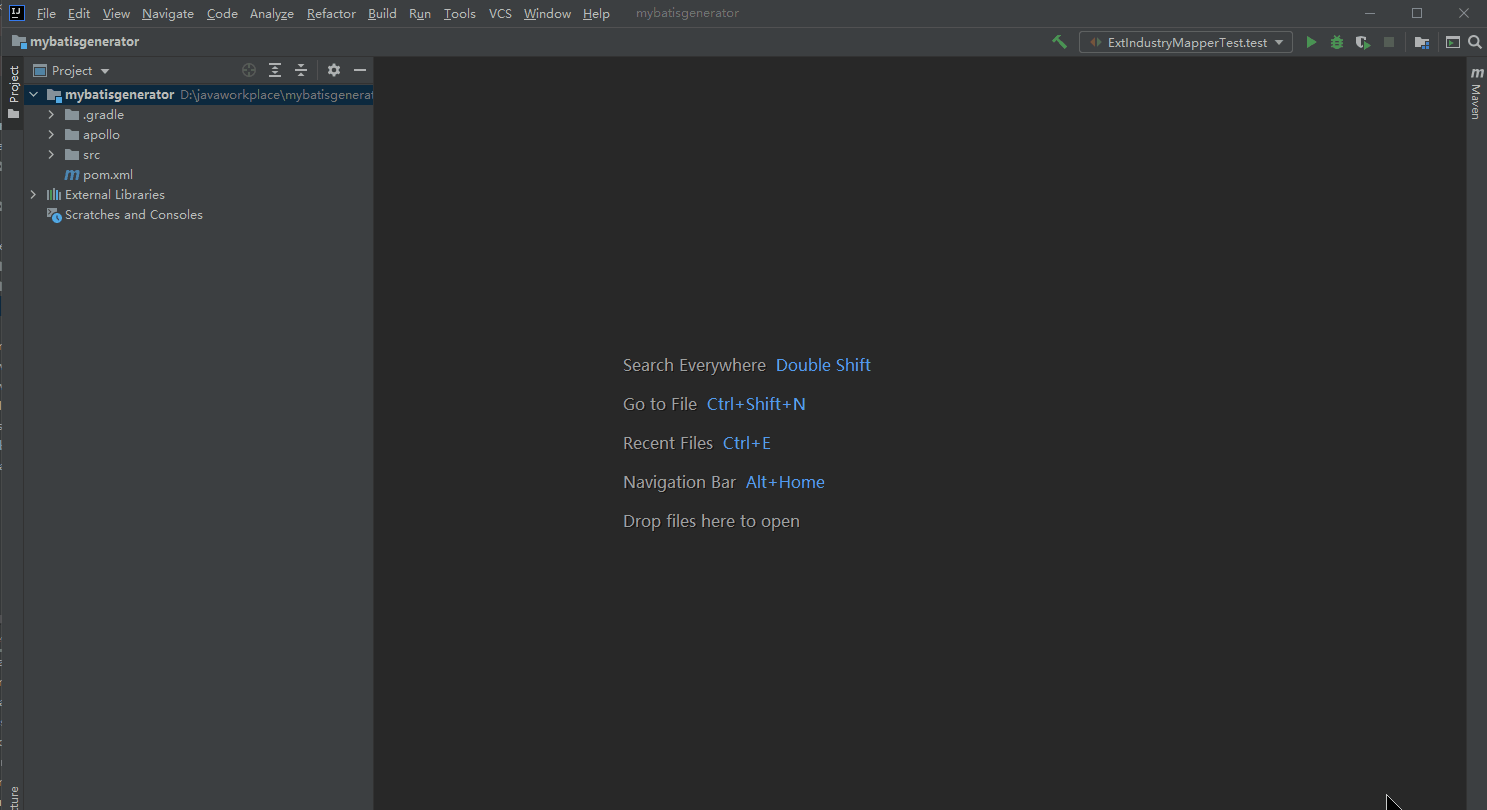Open pom.xml from the project tree
The image size is (1487, 810).
pos(108,174)
